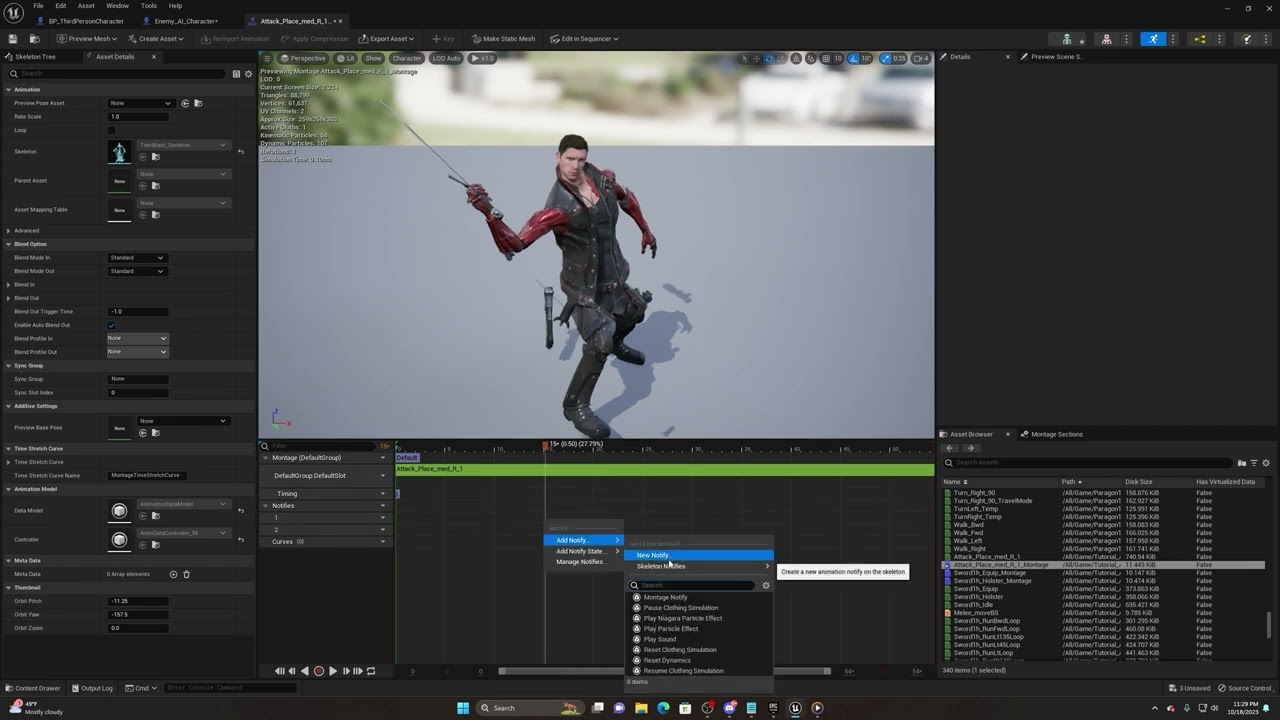Toggle the Loop checkbox

click(111, 130)
